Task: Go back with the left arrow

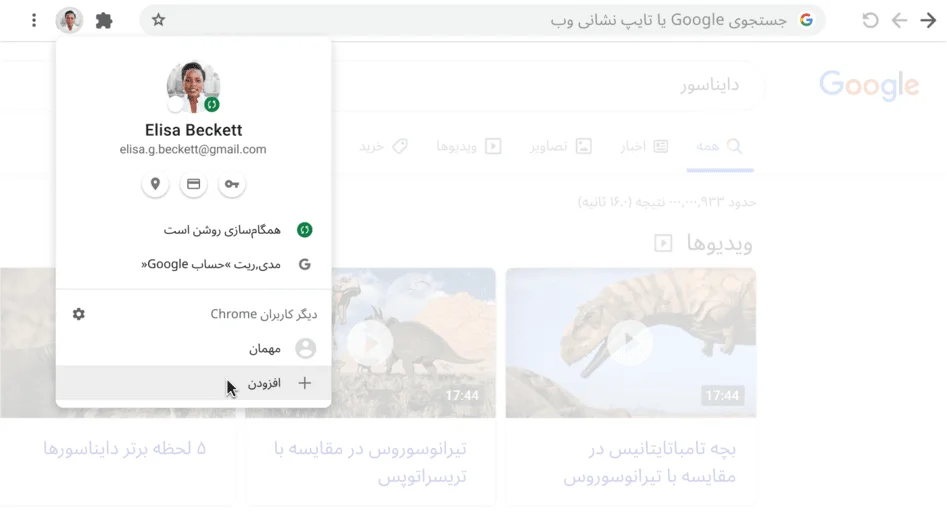Action: click(x=899, y=20)
